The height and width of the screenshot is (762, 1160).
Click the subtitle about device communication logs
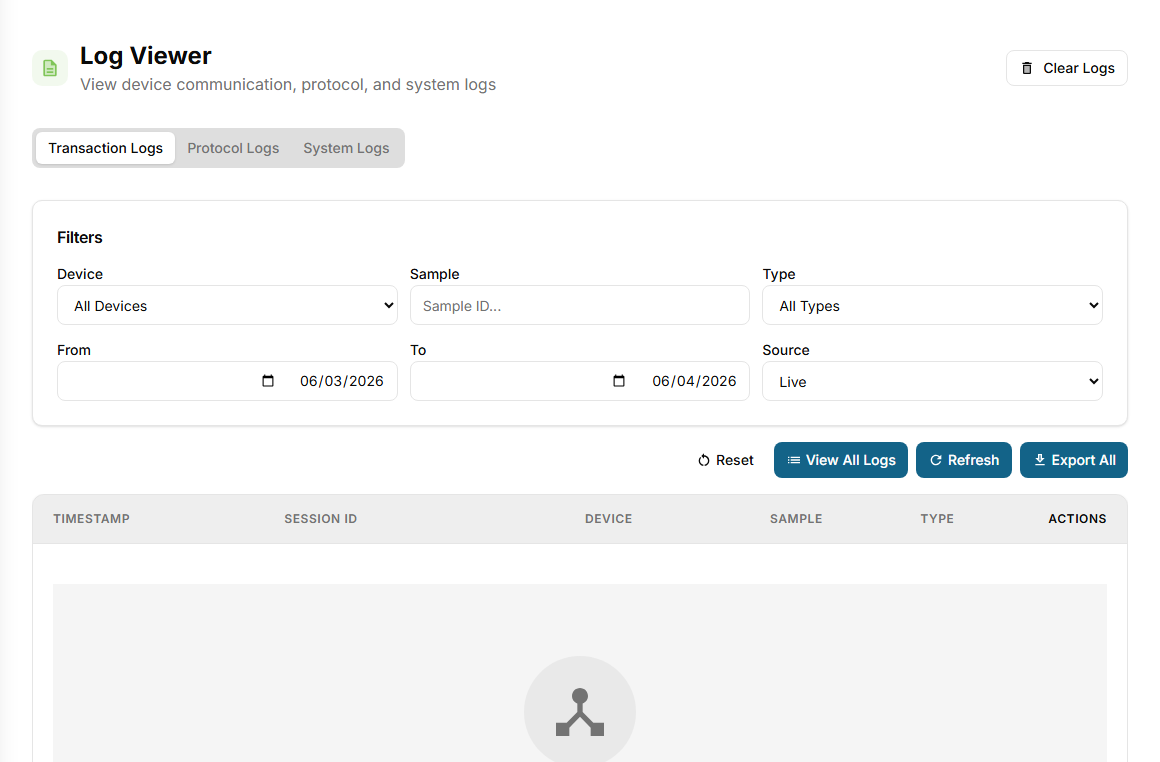pyautogui.click(x=288, y=84)
